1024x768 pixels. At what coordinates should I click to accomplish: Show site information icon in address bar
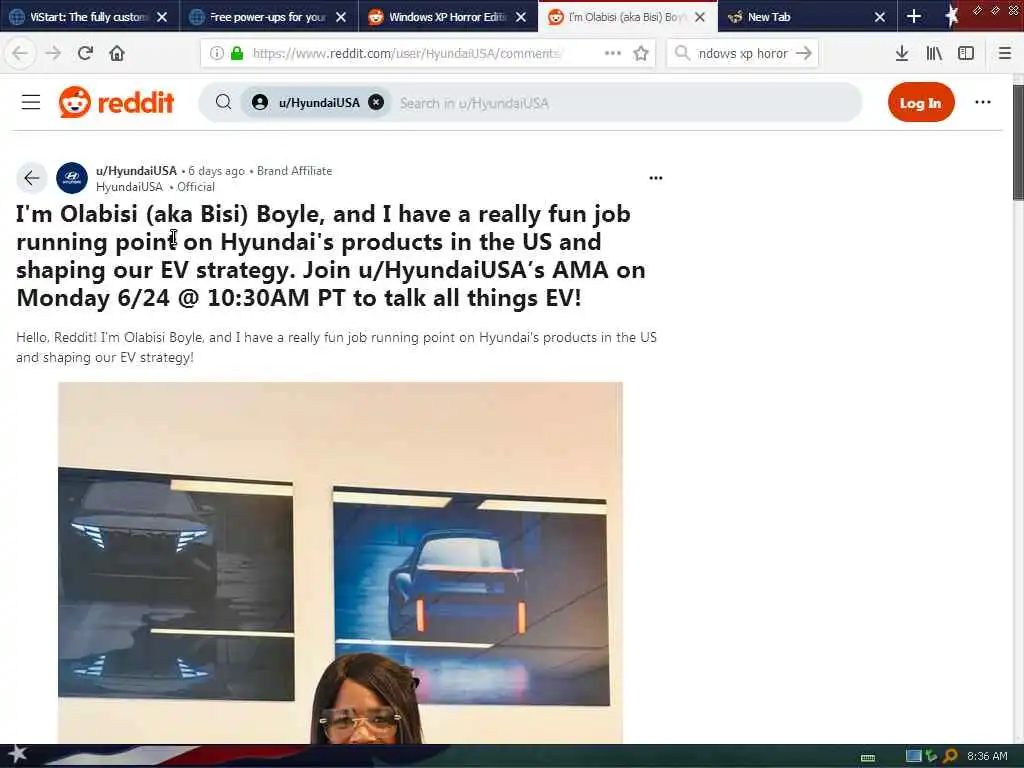[x=217, y=54]
